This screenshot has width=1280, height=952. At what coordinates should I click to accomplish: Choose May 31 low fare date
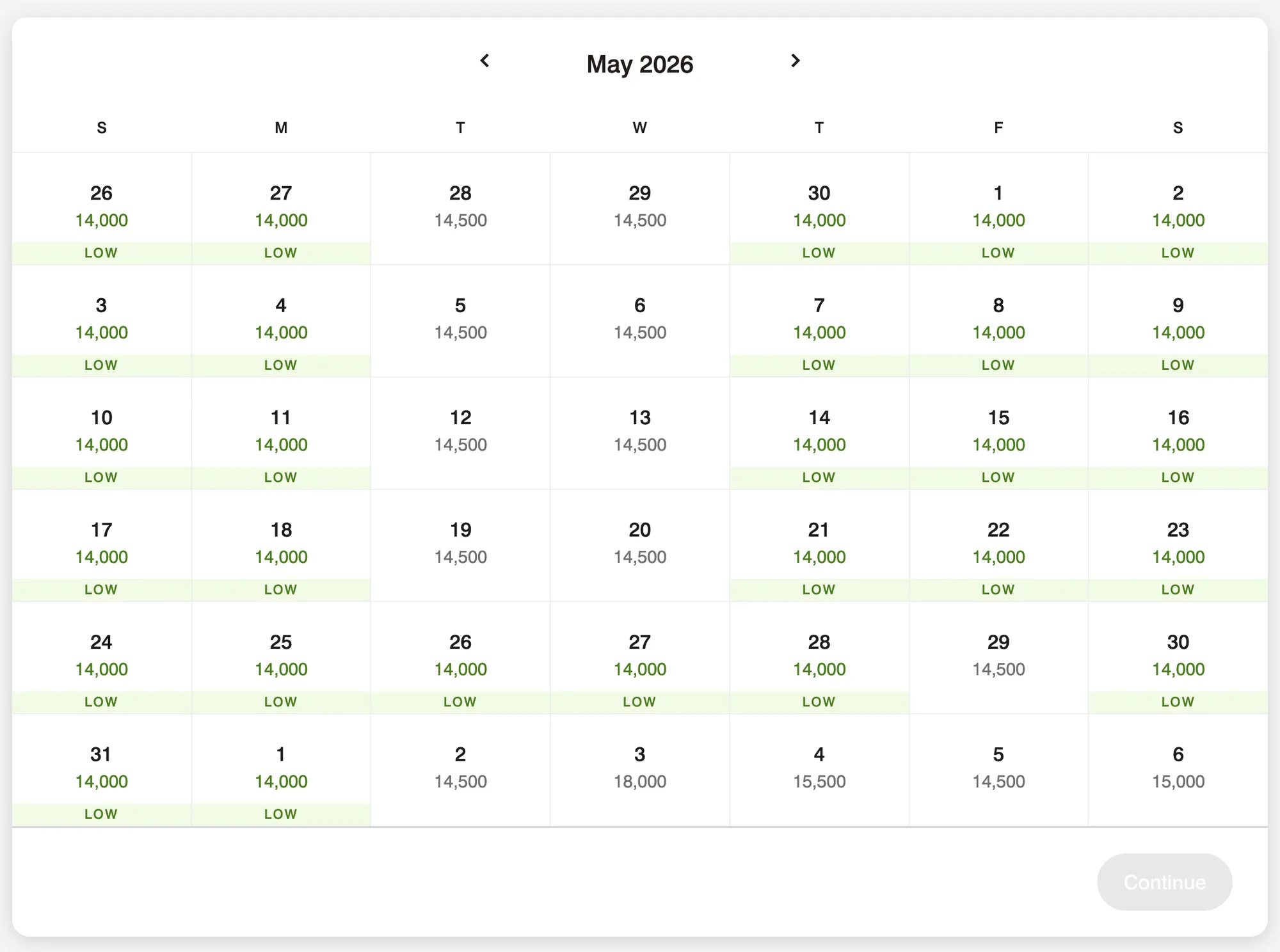coord(102,770)
